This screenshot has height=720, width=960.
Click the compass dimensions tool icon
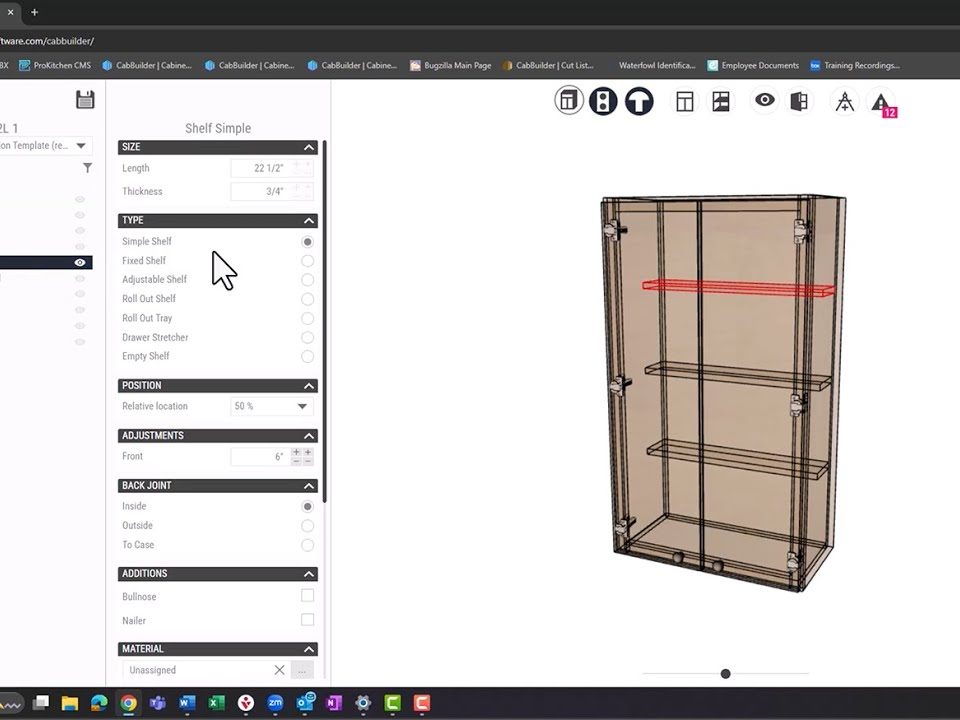[x=845, y=102]
